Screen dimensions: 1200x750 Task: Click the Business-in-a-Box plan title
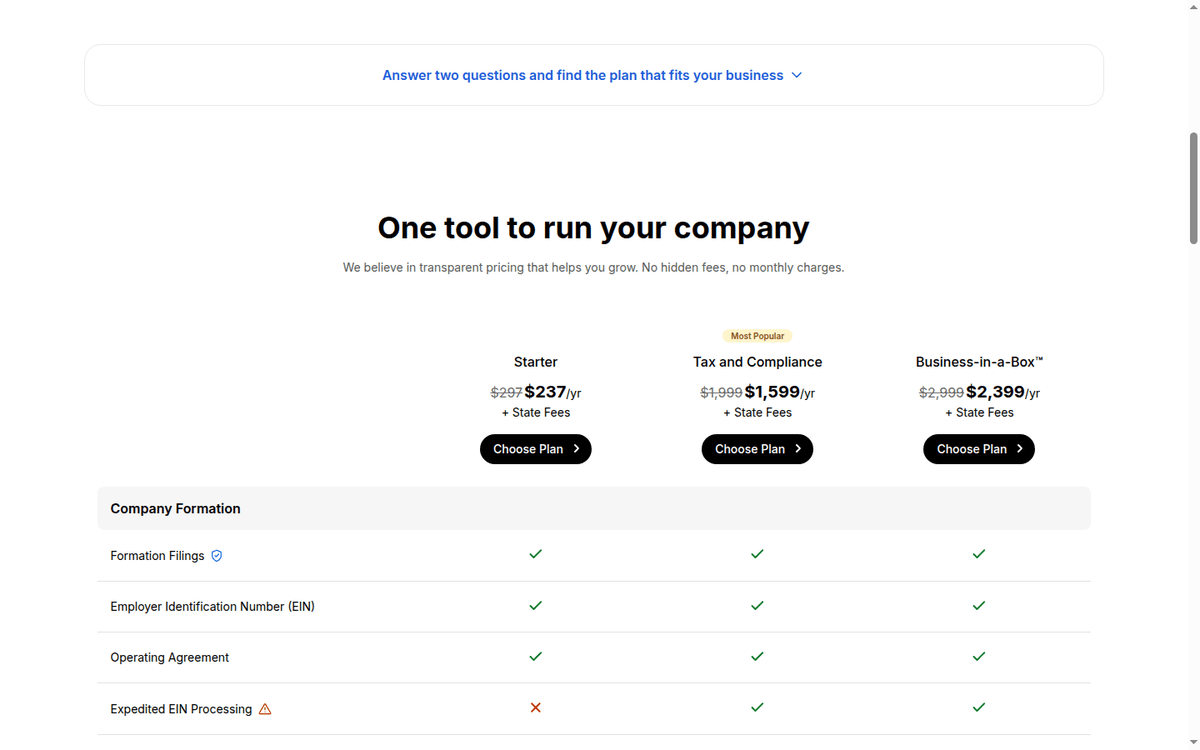979,362
